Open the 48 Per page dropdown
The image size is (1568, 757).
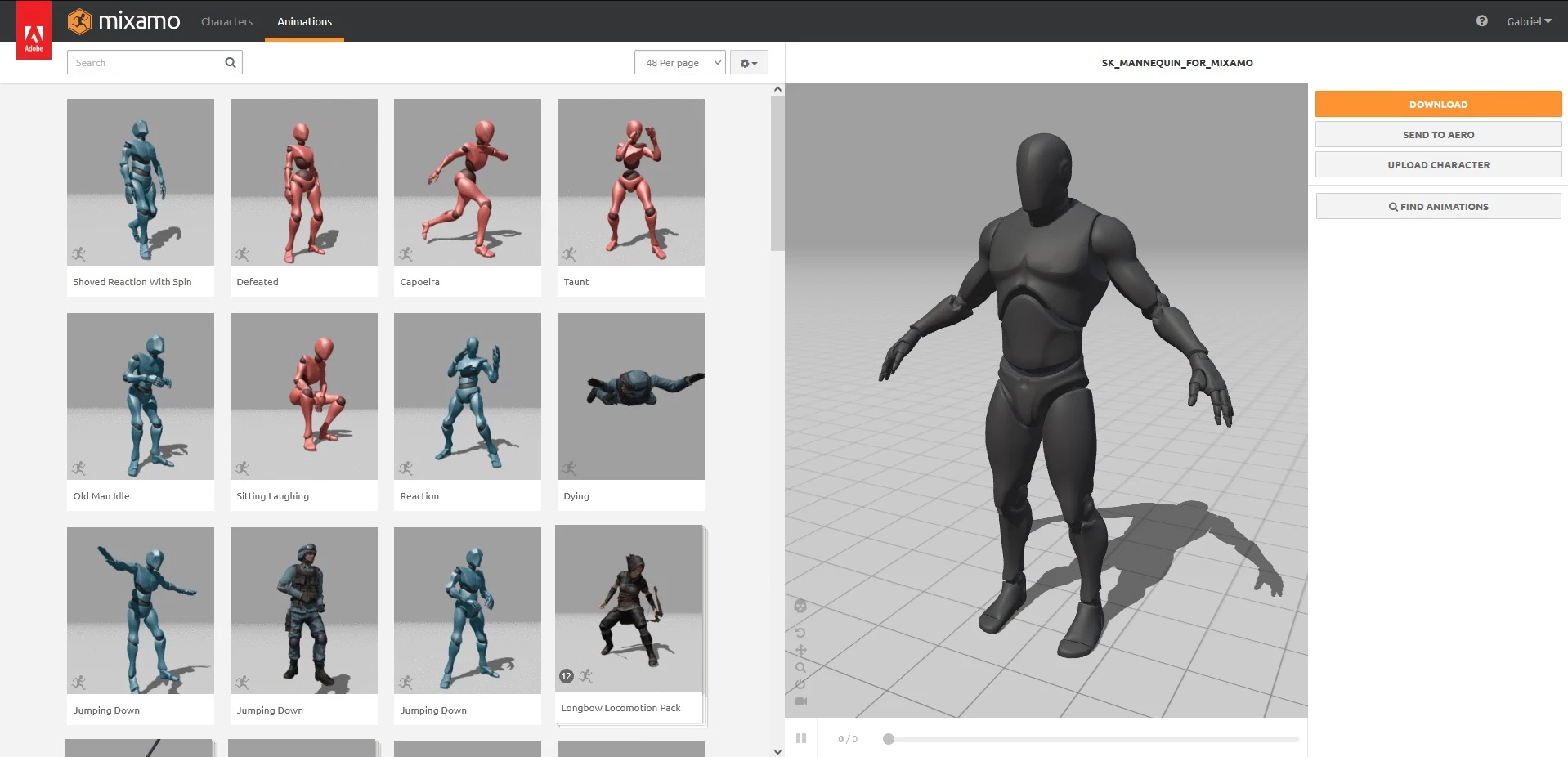tap(679, 63)
